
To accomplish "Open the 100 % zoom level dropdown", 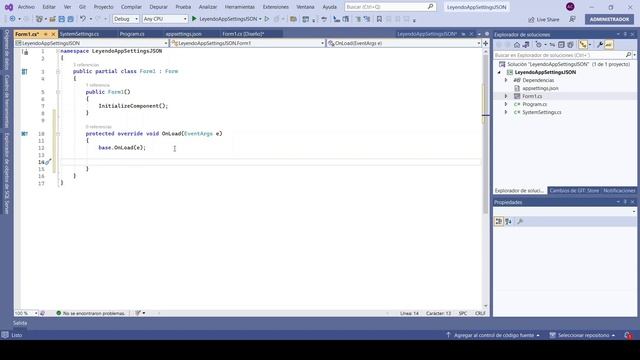I will [26, 313].
